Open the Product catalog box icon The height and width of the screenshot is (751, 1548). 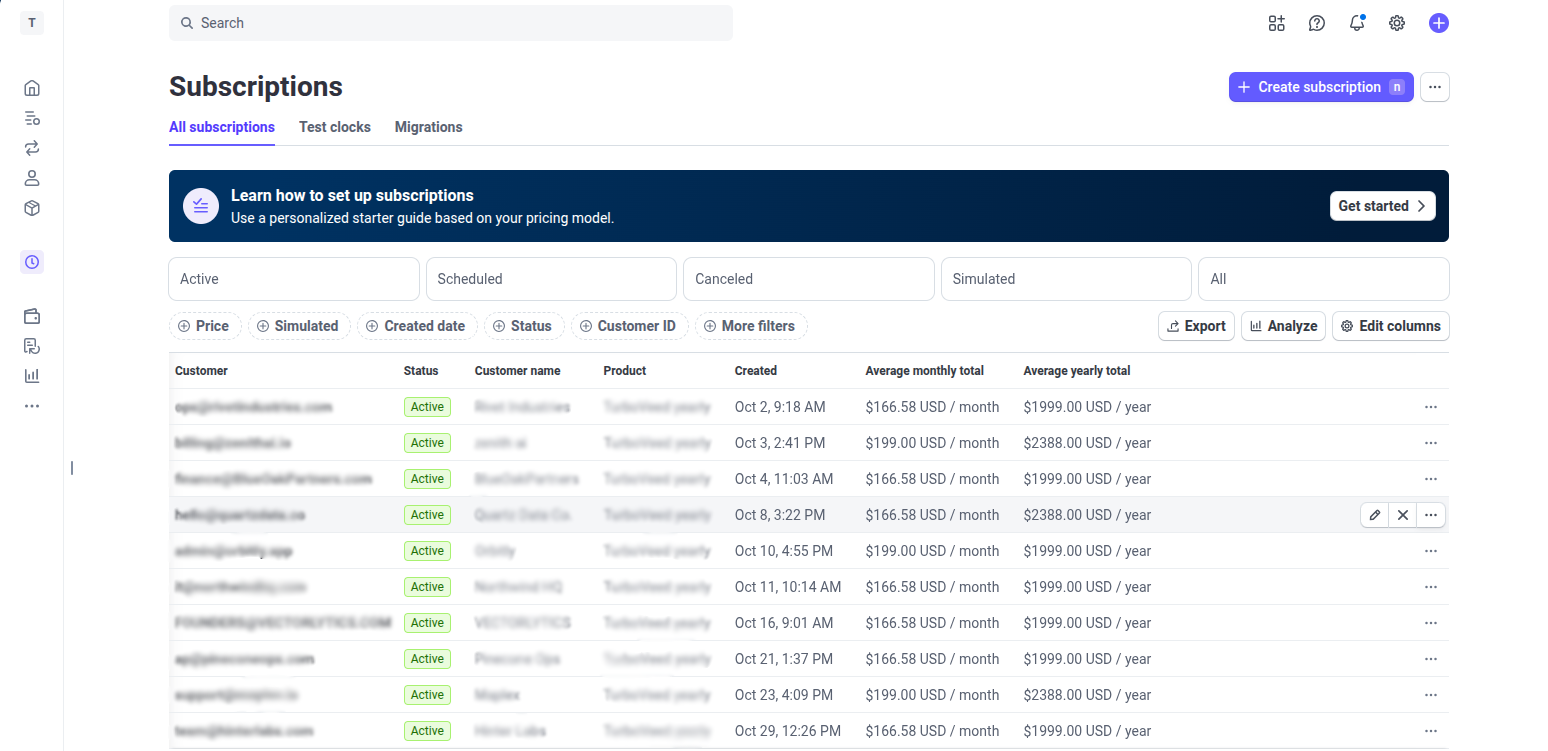point(31,208)
